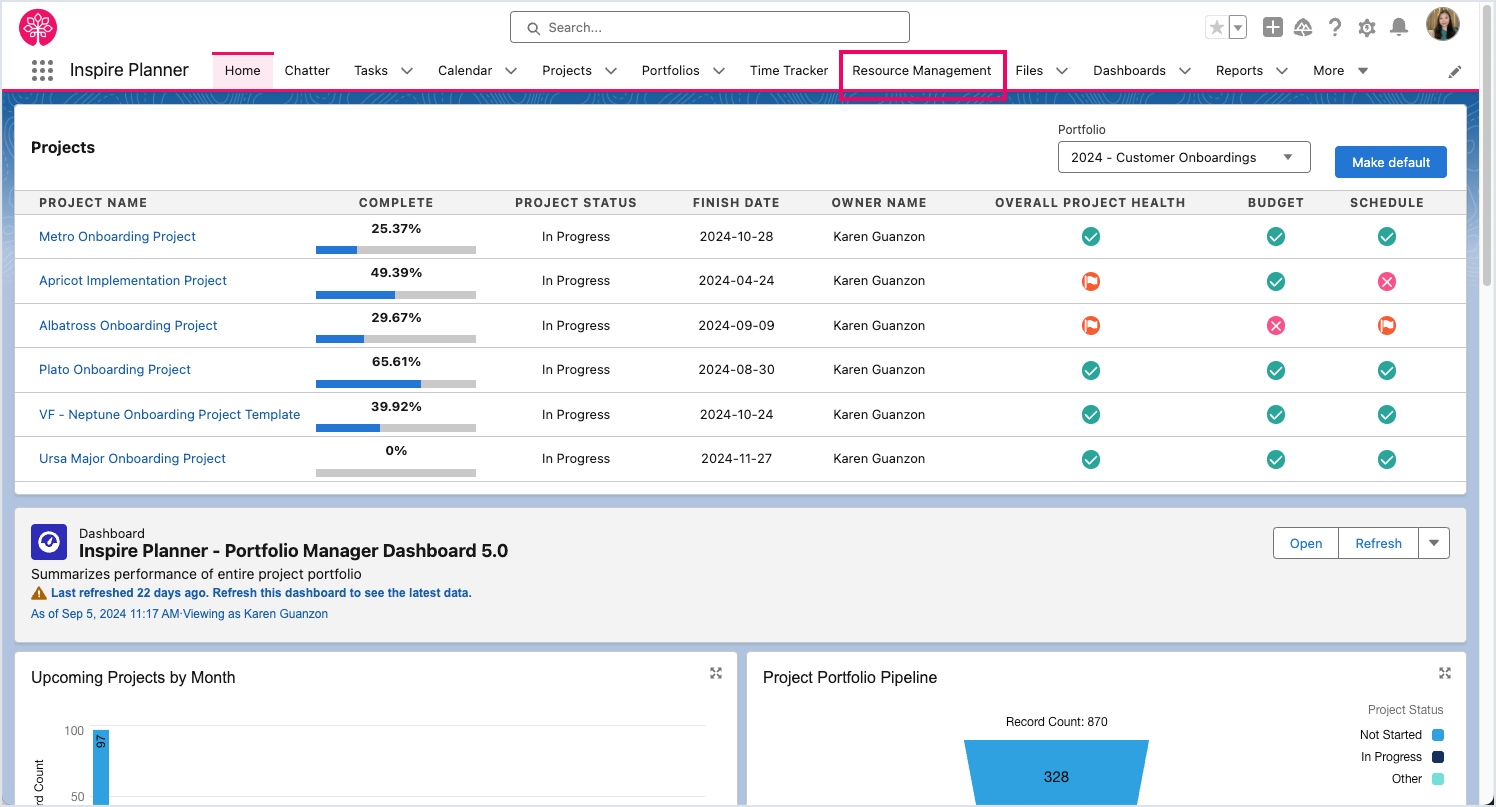This screenshot has height=807, width=1496.
Task: Click Albatross project's budget X icon
Action: pyautogui.click(x=1276, y=326)
